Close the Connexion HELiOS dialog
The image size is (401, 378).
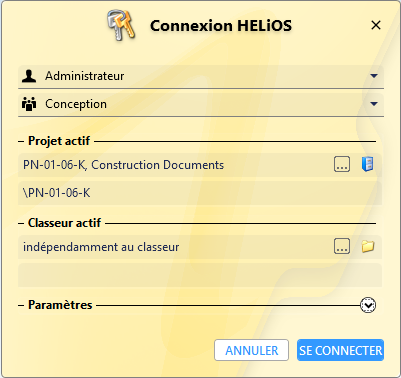pos(376,25)
